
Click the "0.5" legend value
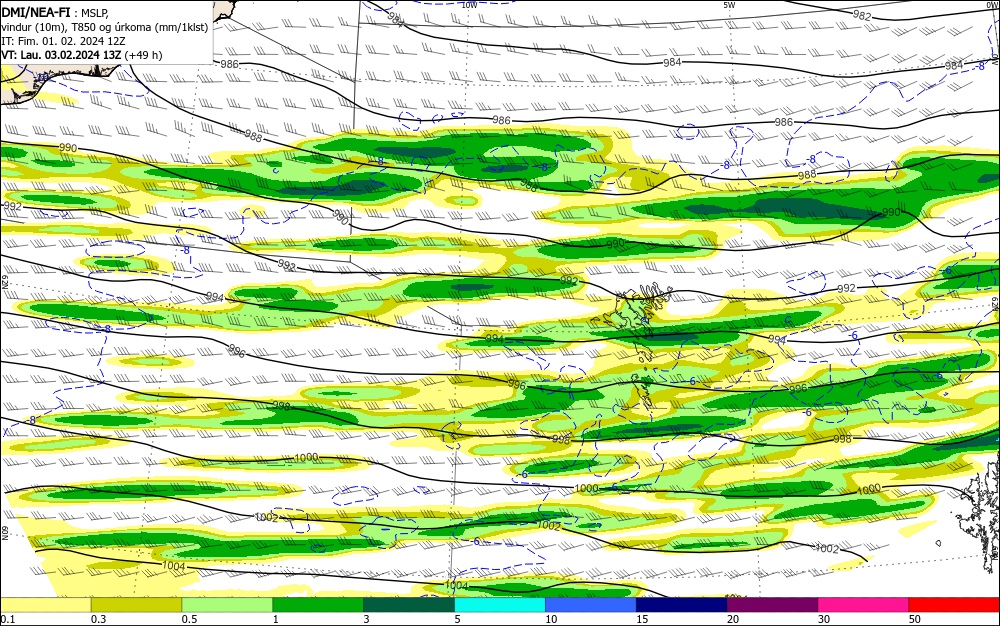(x=189, y=619)
